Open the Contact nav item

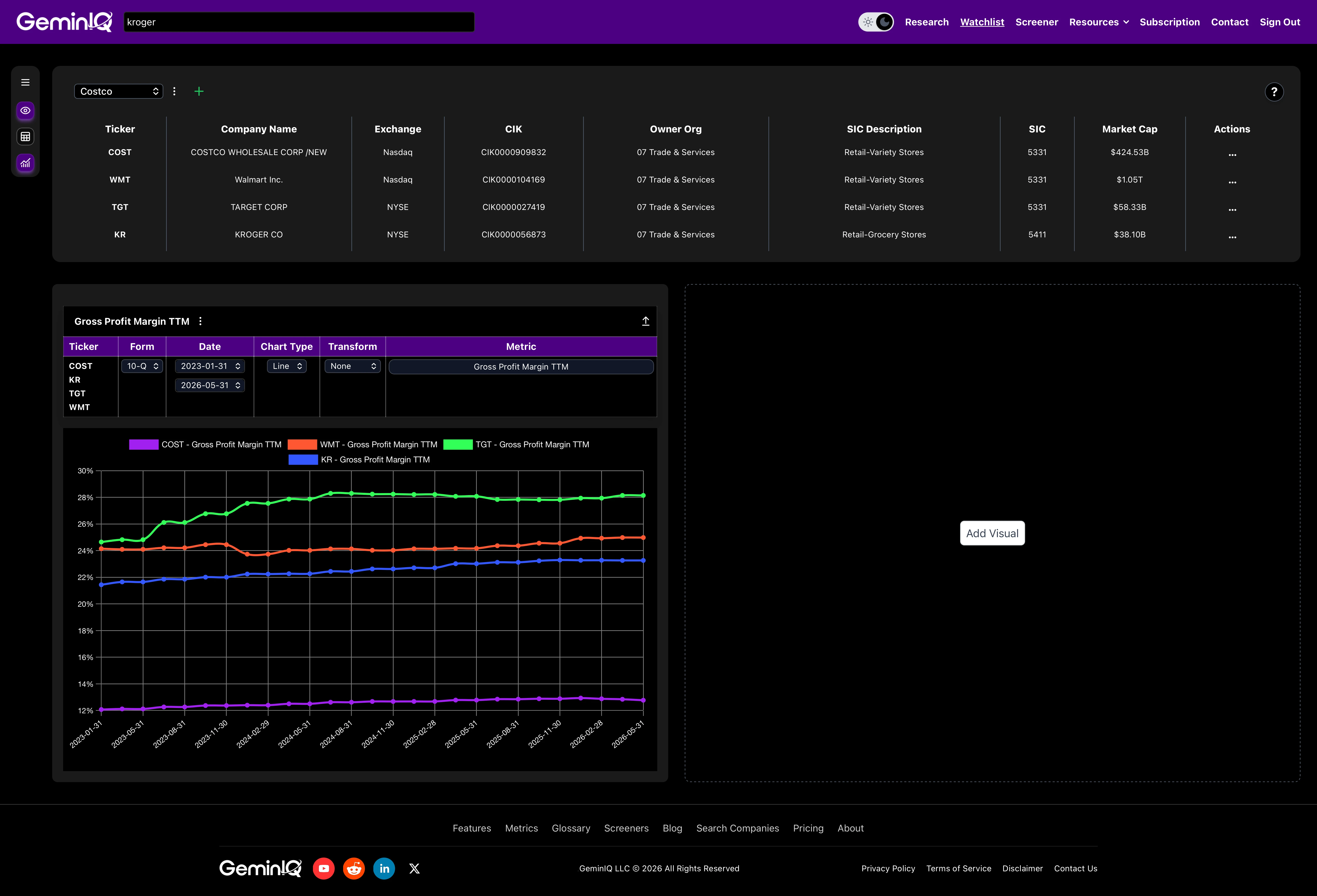coord(1230,22)
